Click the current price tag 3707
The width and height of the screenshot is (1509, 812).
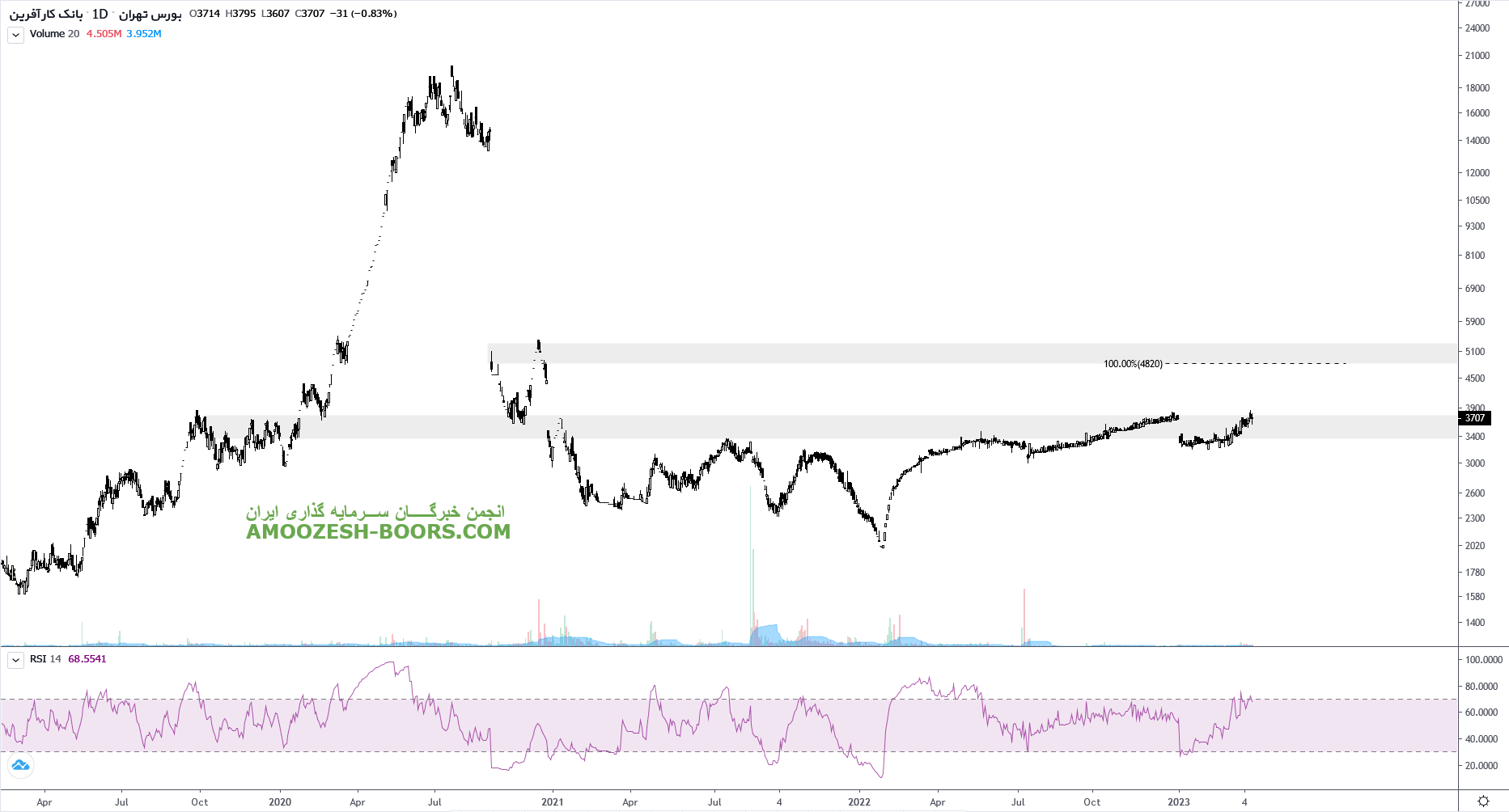click(1475, 418)
